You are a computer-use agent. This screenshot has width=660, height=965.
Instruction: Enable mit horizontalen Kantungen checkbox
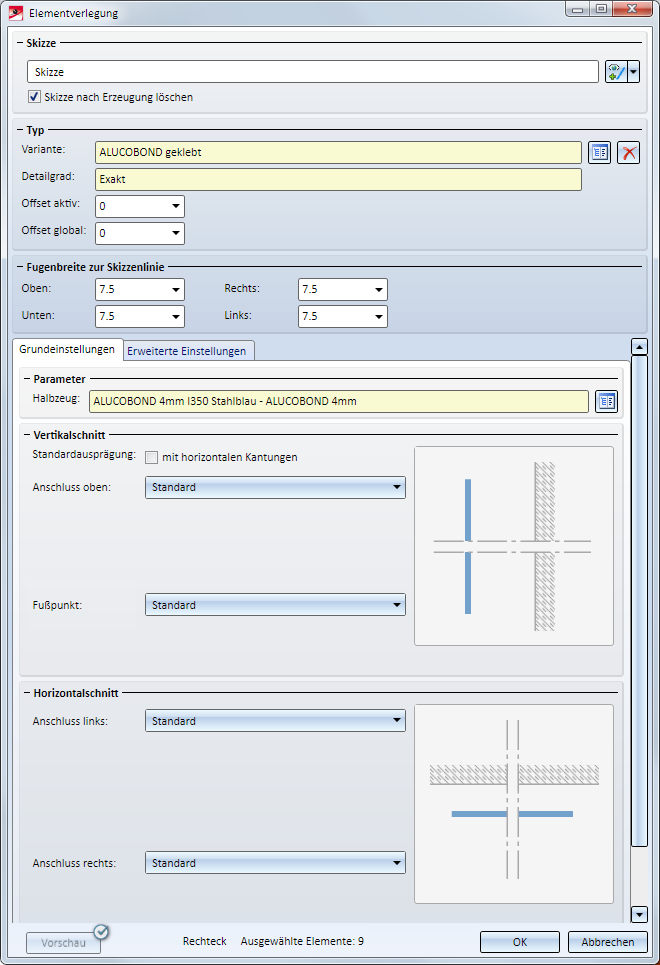[x=151, y=457]
